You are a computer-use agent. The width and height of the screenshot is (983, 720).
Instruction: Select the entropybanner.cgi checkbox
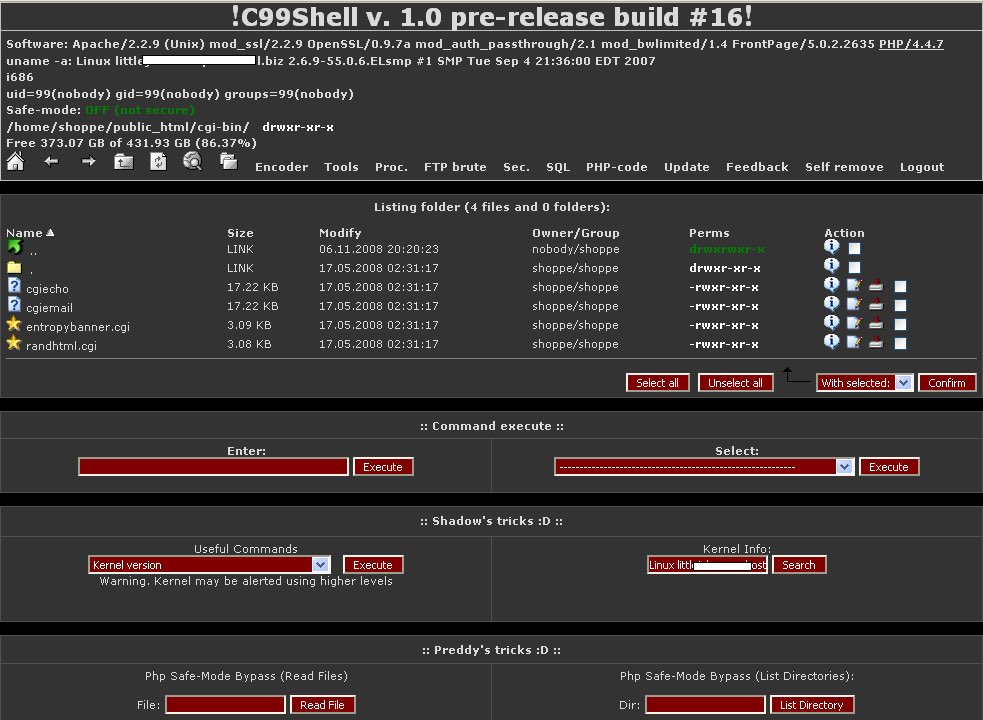pyautogui.click(x=900, y=324)
